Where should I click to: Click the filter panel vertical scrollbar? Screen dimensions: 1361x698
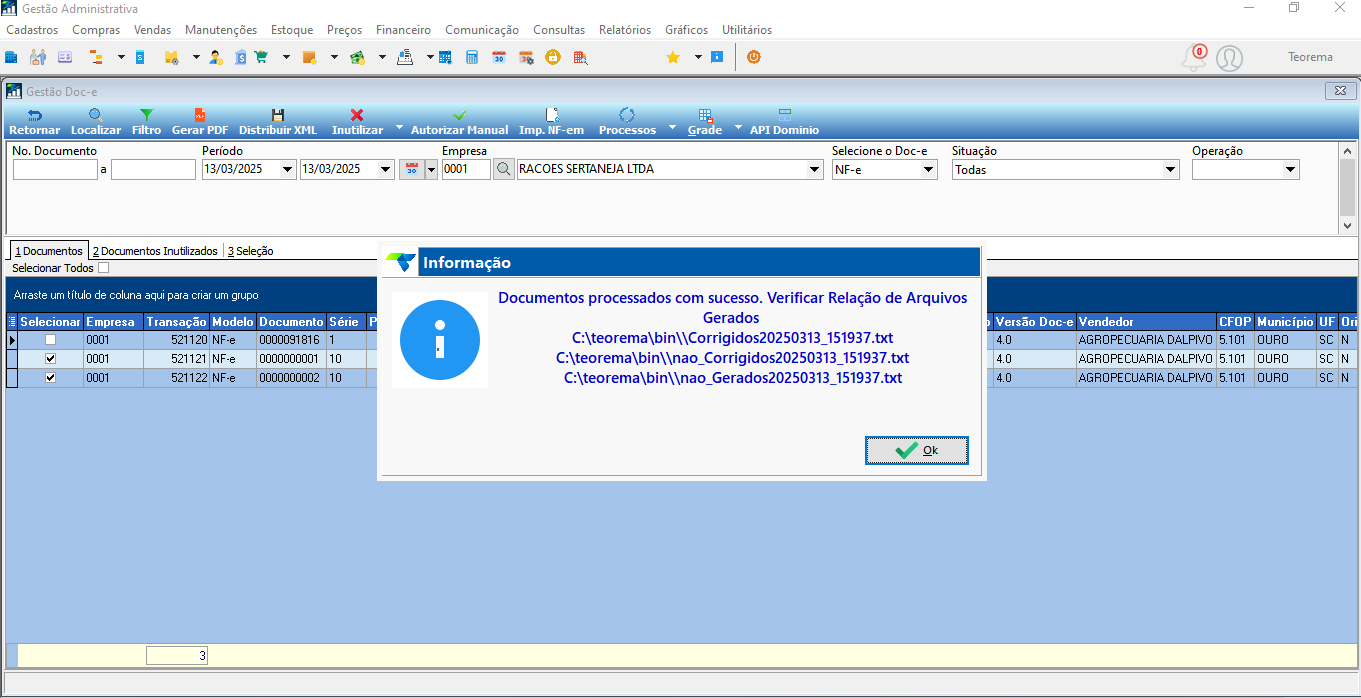1347,188
